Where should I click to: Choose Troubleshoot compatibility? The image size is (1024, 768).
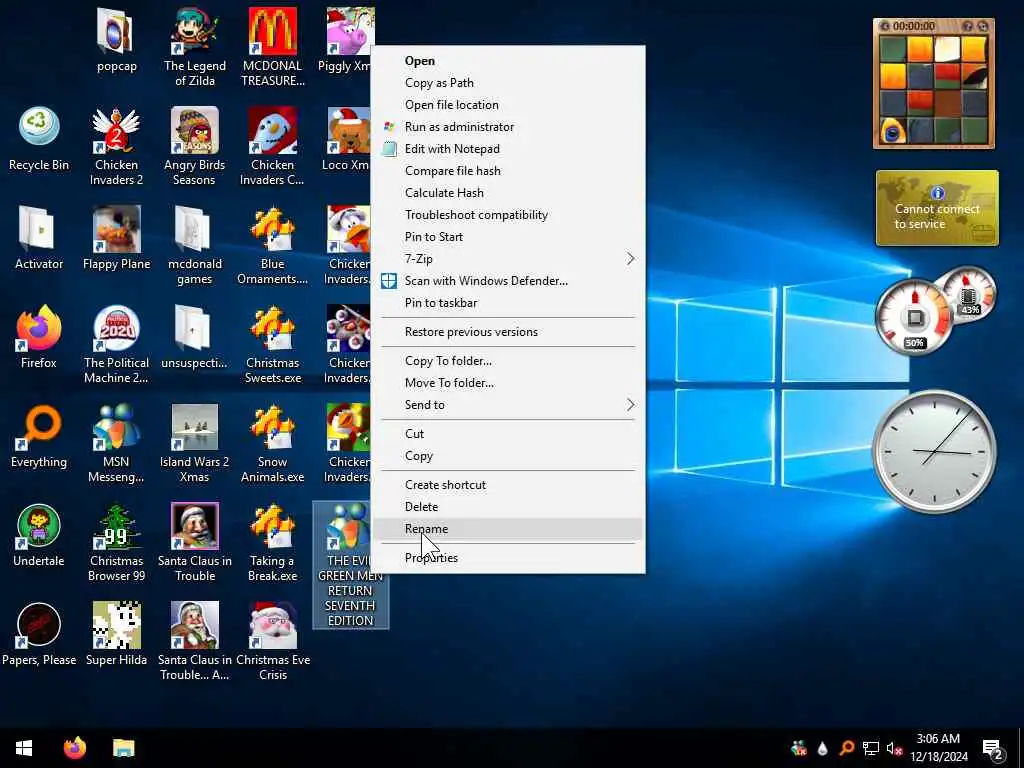(508, 215)
